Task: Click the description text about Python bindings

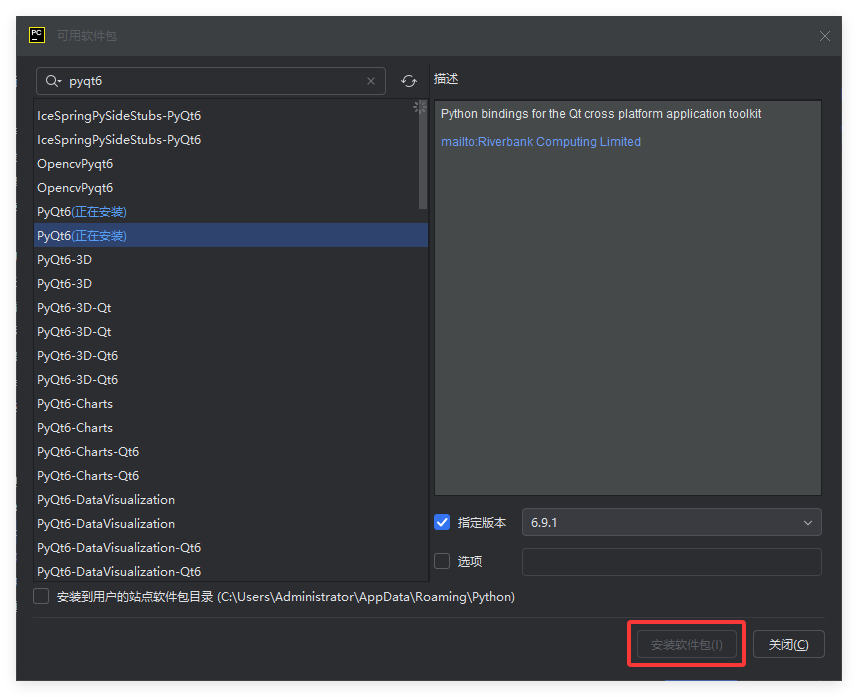Action: tap(601, 114)
